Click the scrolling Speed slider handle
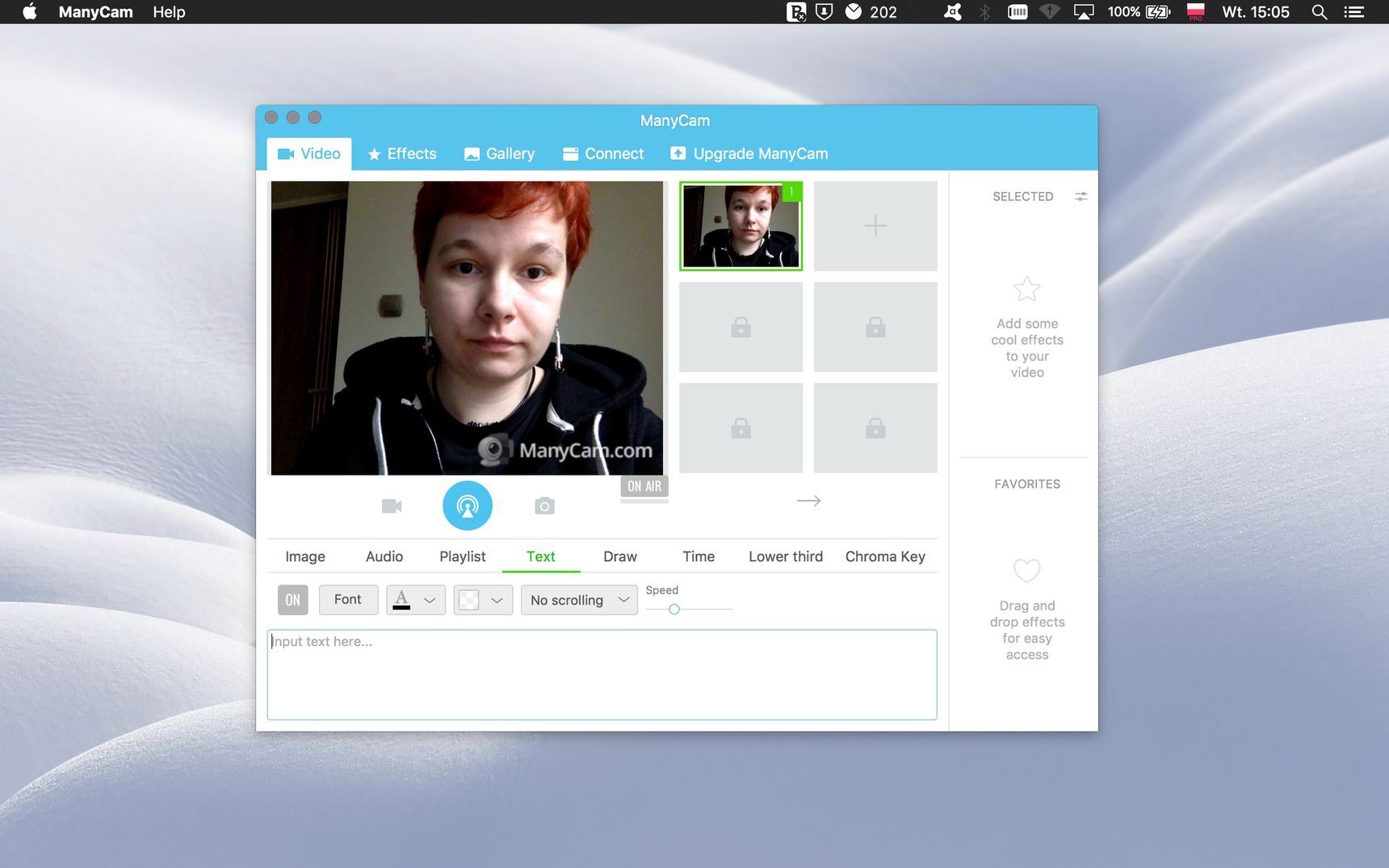1389x868 pixels. tap(674, 609)
